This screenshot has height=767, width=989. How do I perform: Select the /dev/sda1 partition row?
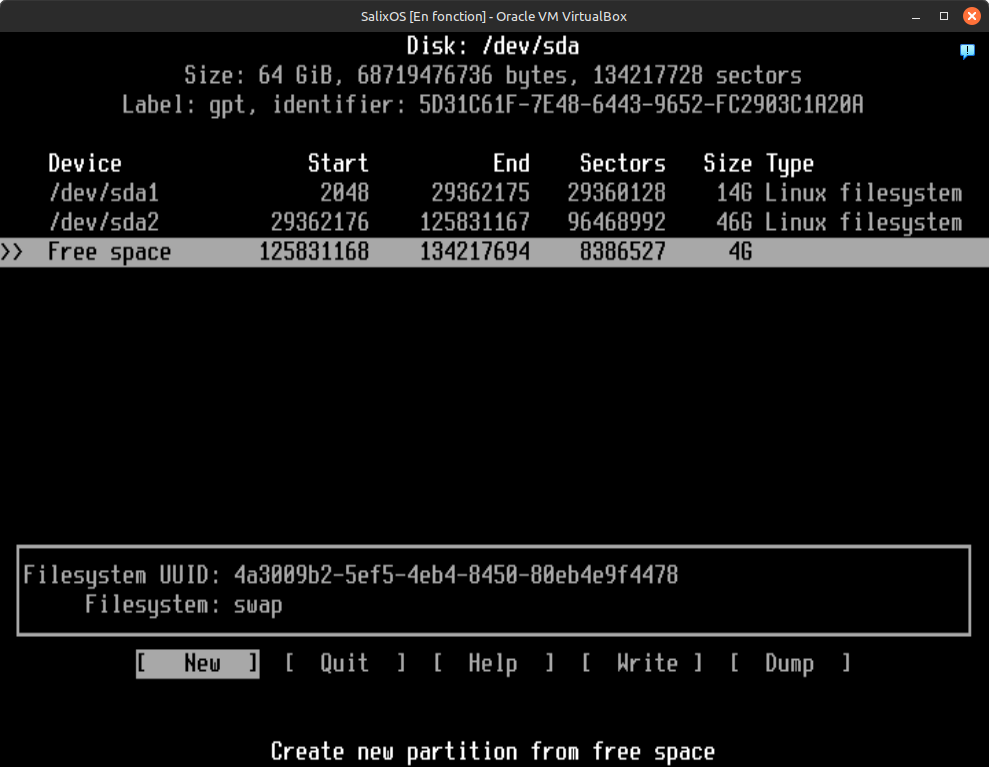pos(103,193)
